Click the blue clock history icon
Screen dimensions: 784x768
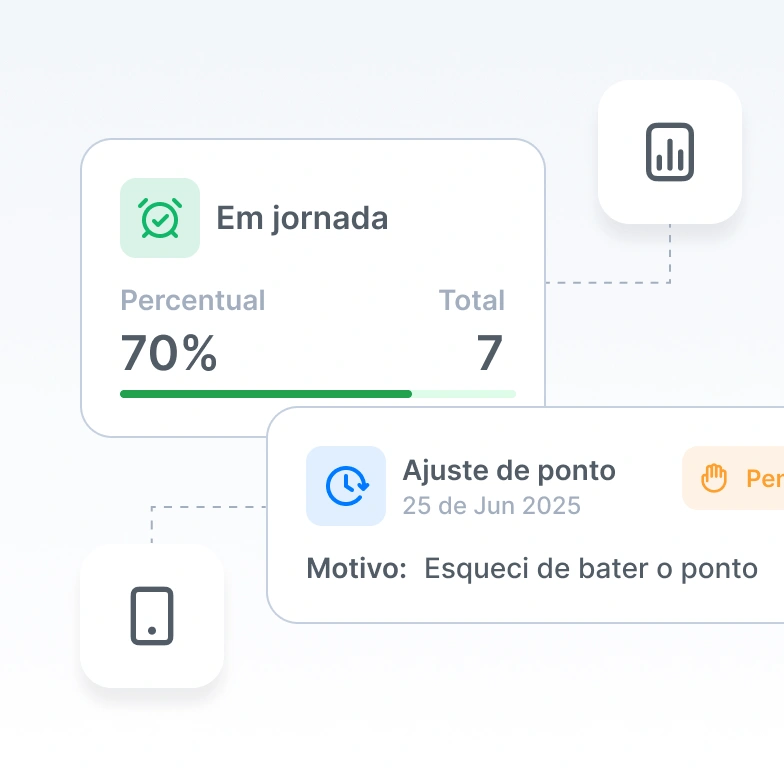tap(346, 486)
